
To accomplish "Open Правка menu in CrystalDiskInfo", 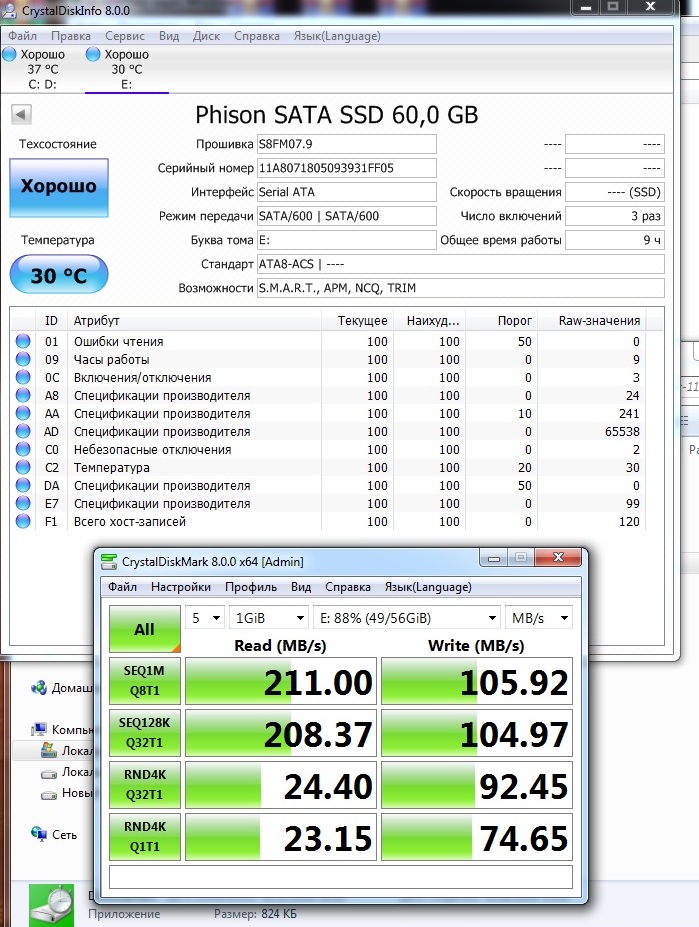I will tap(71, 35).
